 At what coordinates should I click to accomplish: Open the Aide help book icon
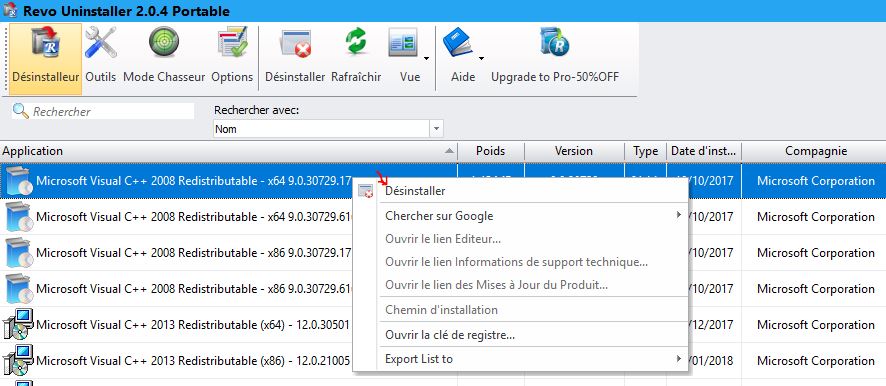(458, 42)
